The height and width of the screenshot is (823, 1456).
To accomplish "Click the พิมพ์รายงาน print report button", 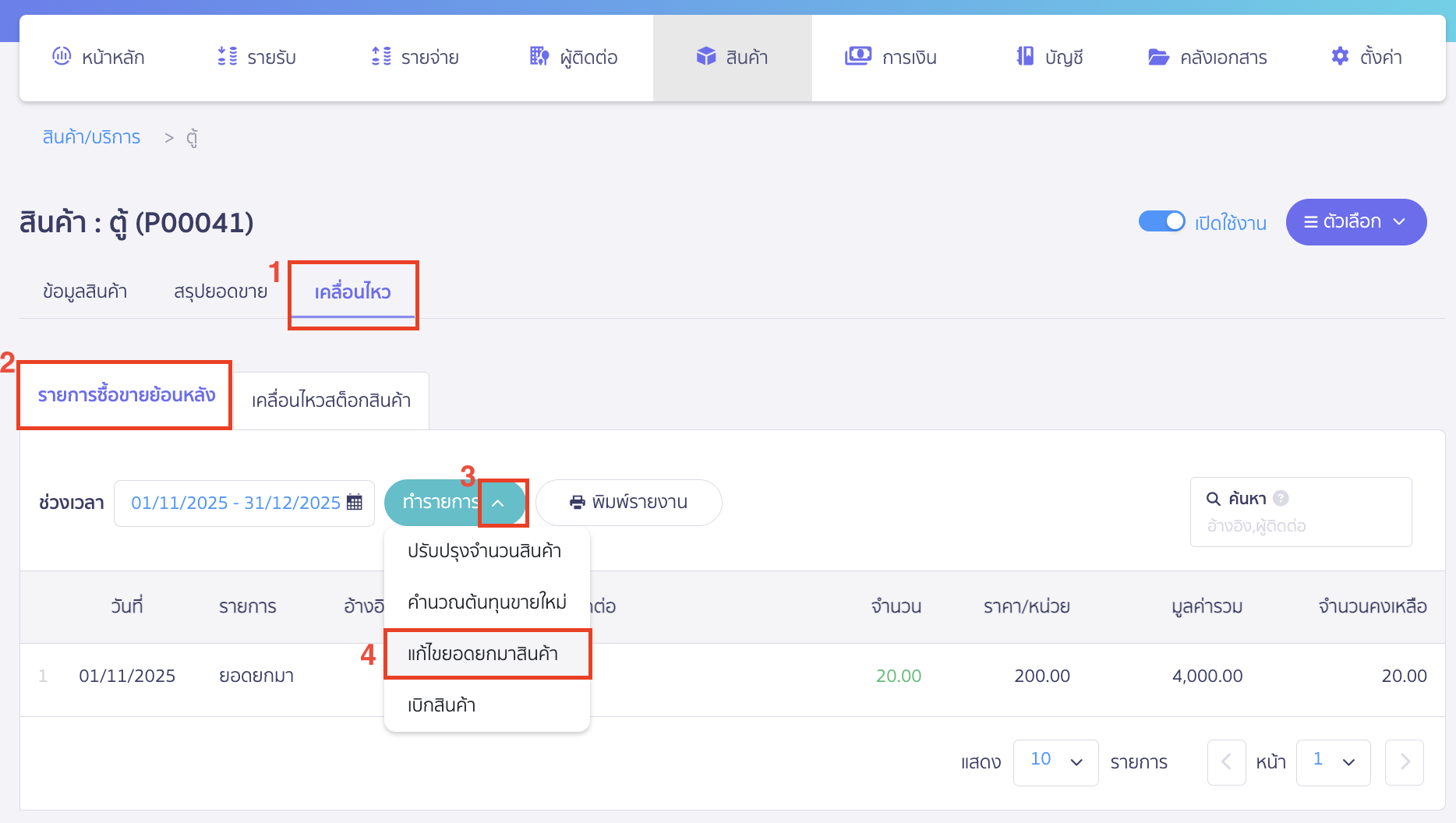I will [629, 503].
